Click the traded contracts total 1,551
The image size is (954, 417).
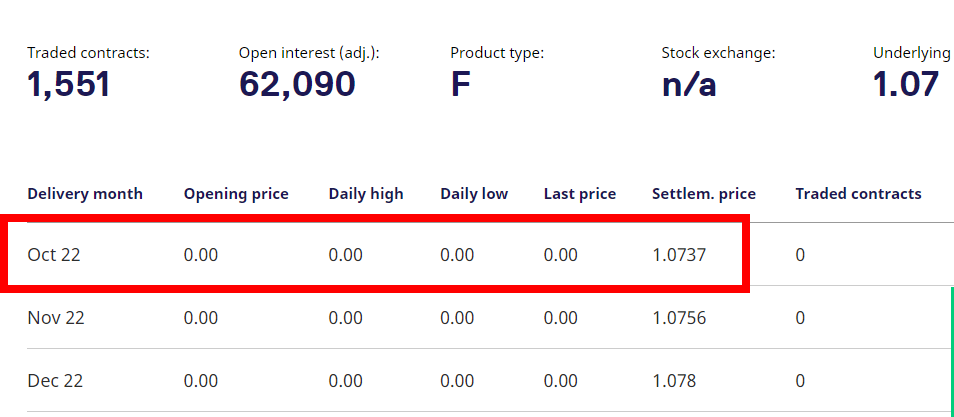point(69,85)
